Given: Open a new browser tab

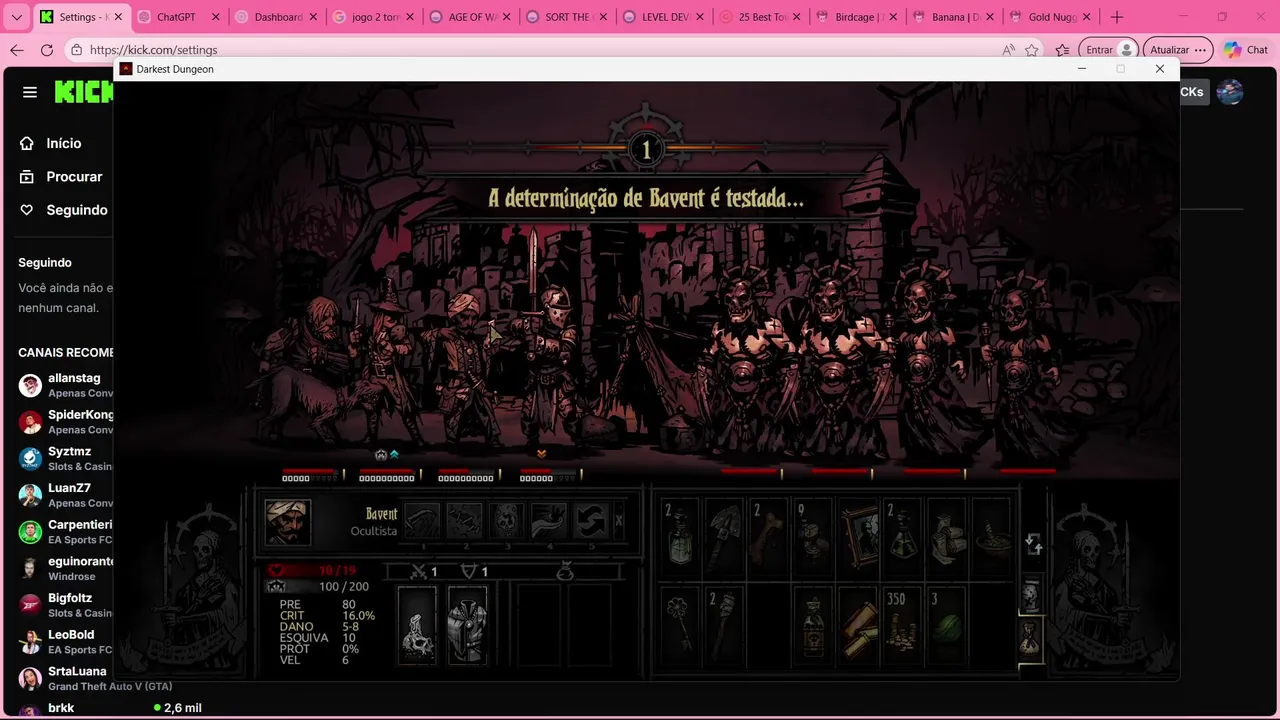Looking at the screenshot, I should pos(1117,17).
